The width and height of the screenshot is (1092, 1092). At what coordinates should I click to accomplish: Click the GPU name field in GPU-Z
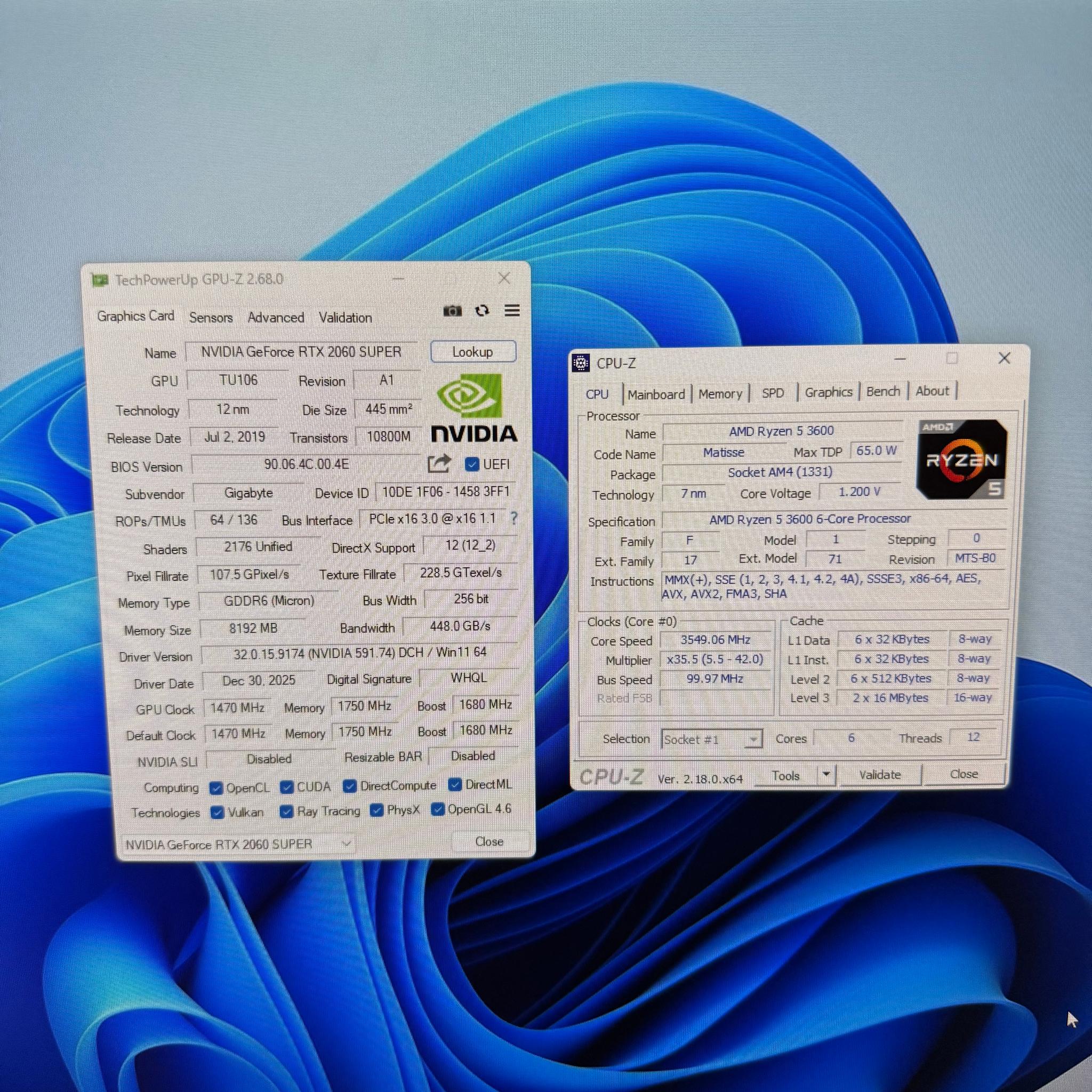(x=301, y=351)
